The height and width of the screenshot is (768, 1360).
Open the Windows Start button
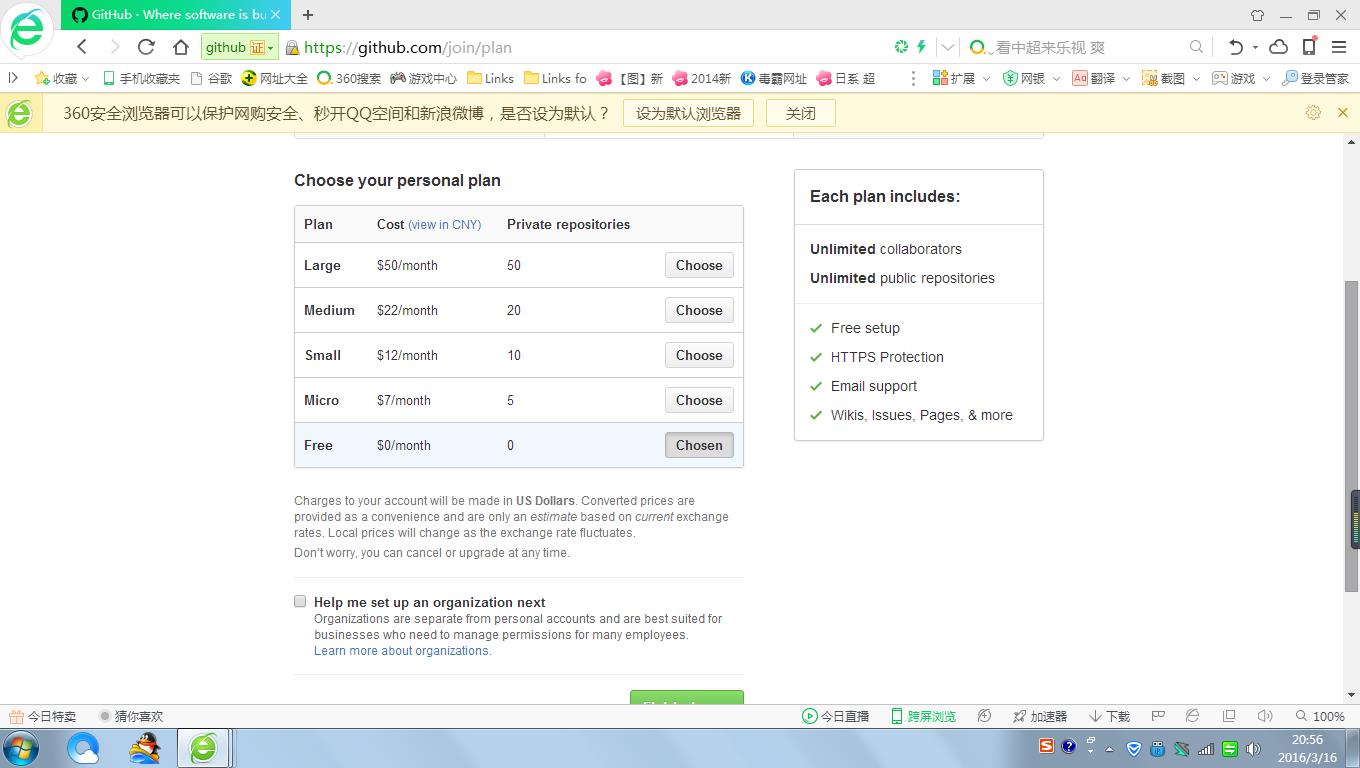point(21,748)
